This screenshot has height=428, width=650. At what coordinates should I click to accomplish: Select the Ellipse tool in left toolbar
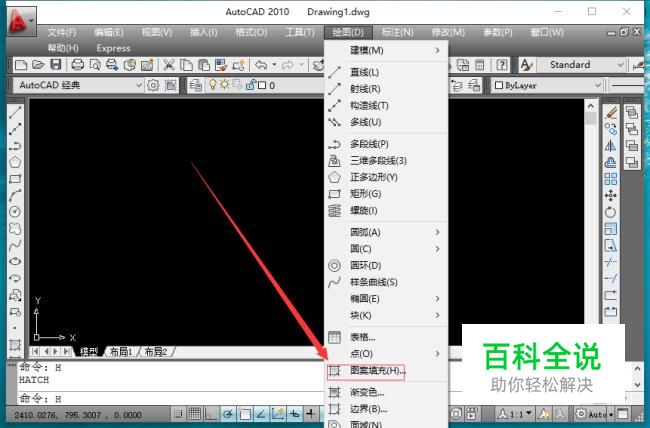click(15, 261)
